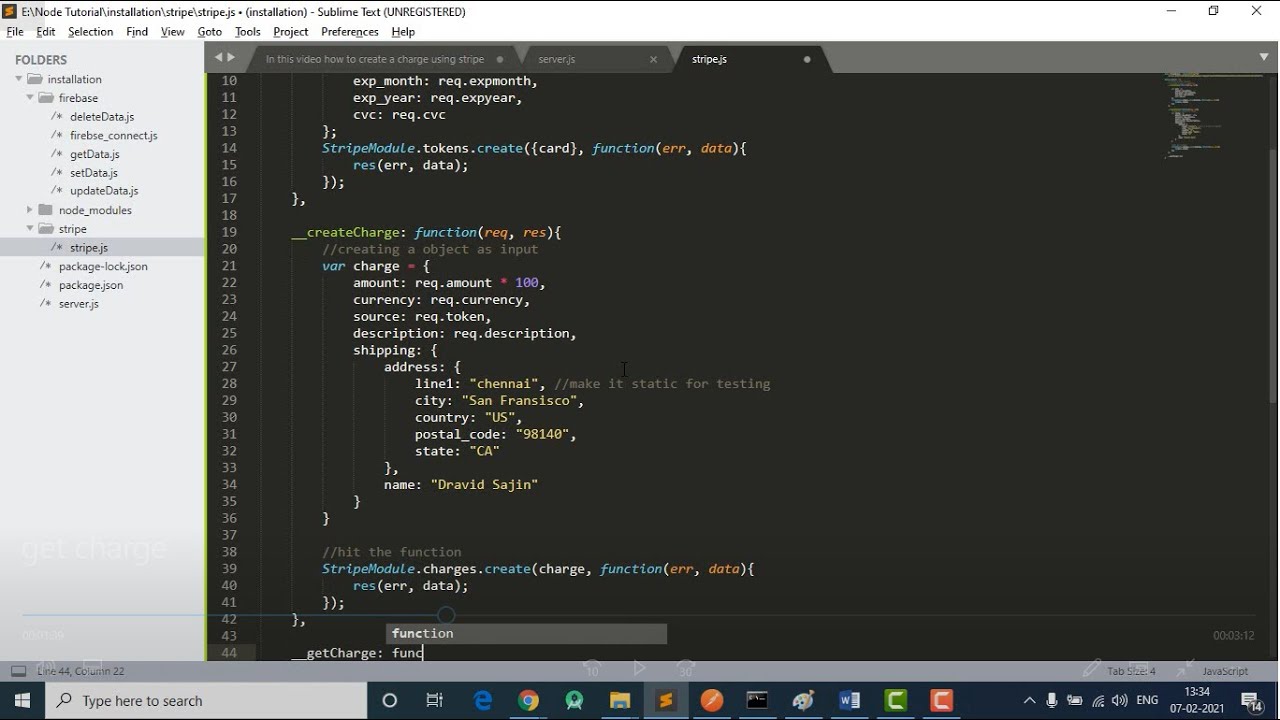Screen dimensions: 1280x720
Task: Open the Tab Size: 4 selector
Action: coord(1131,671)
